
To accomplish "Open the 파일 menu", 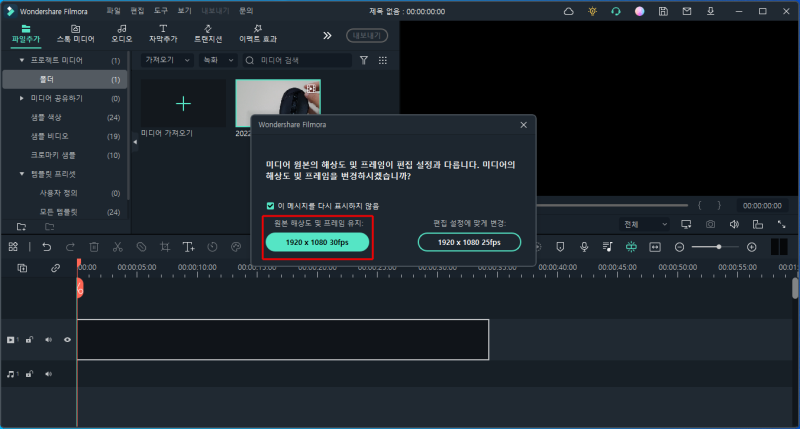I will click(x=113, y=11).
